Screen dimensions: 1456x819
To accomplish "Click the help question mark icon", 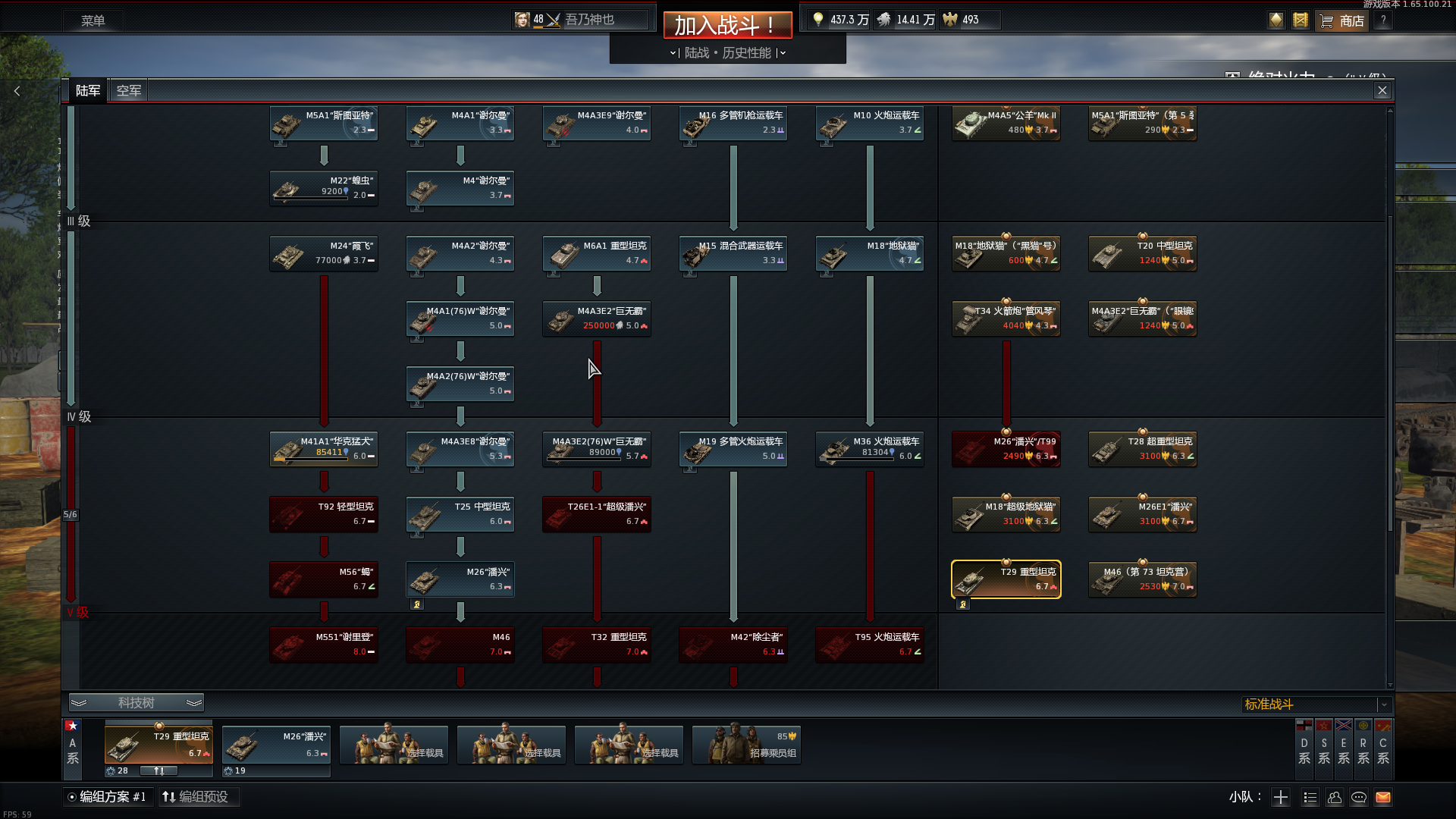I will coord(1383,20).
